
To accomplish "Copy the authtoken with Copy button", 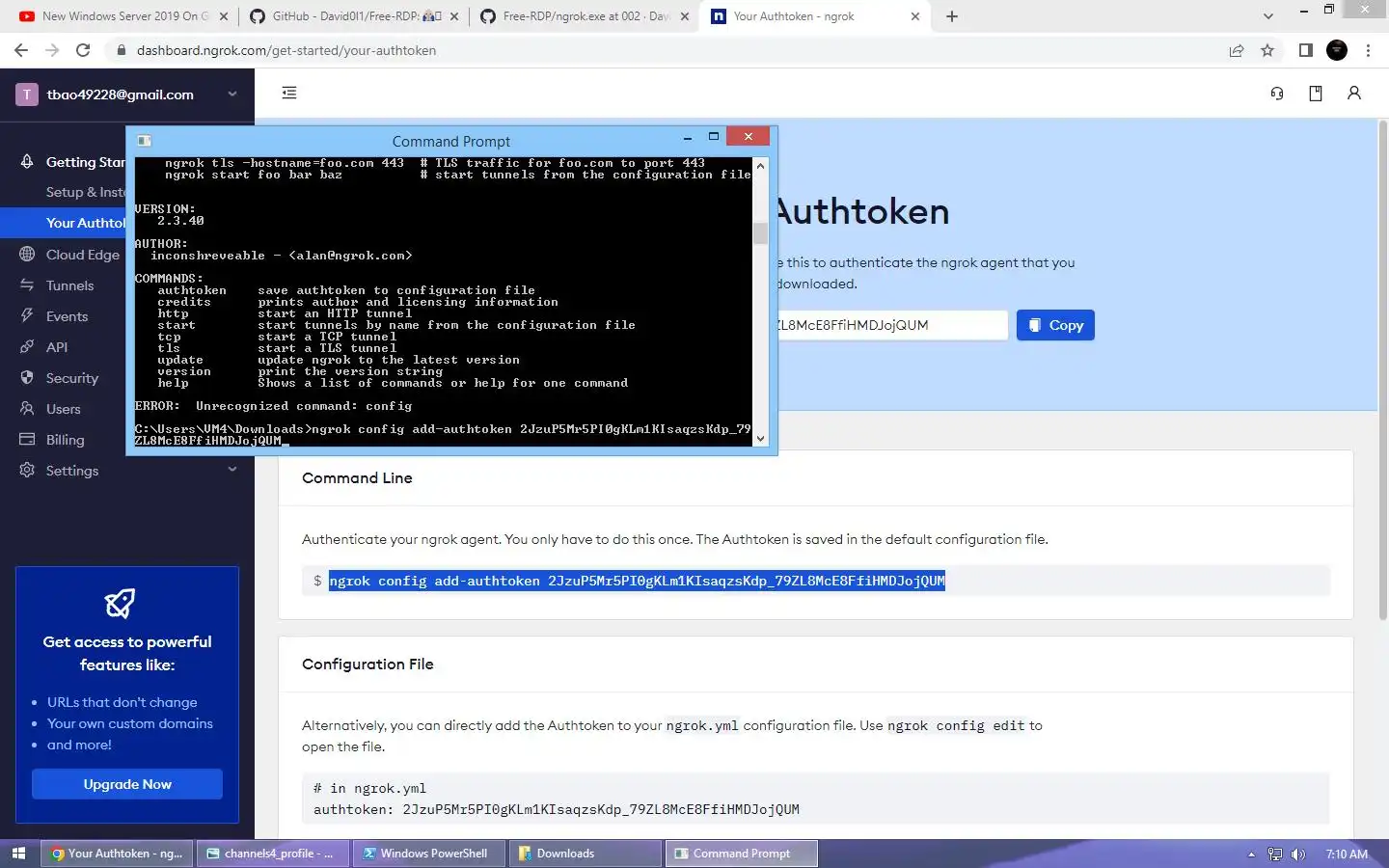I will (1055, 325).
